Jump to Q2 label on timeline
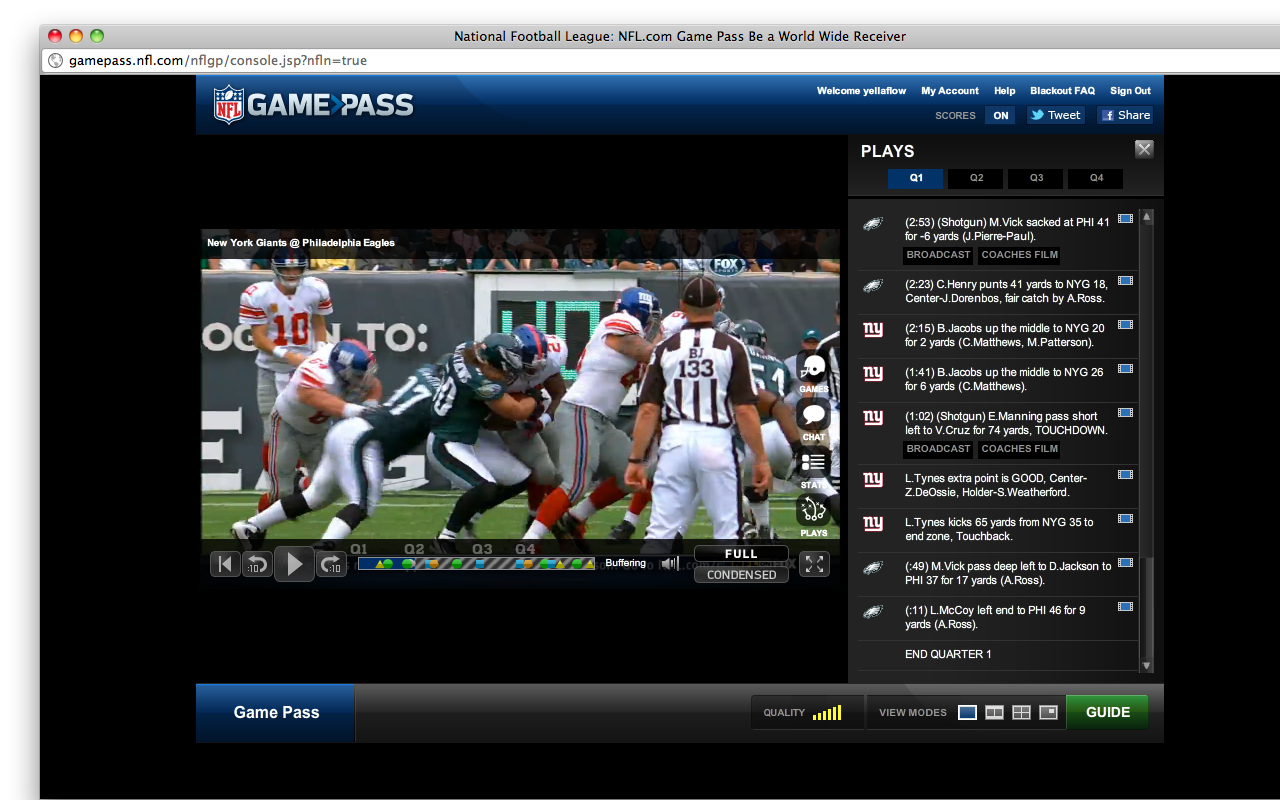 coord(414,549)
